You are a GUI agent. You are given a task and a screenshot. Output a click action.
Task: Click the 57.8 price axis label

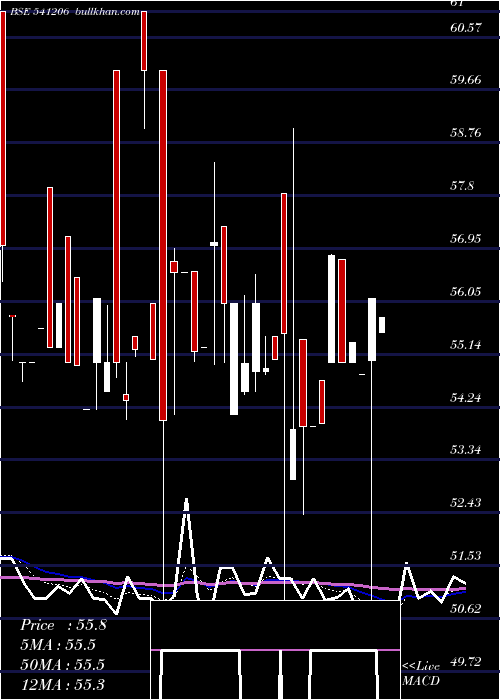point(462,186)
